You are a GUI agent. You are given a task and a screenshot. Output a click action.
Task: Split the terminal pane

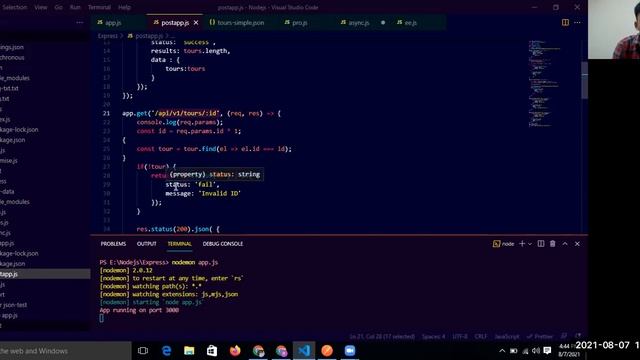541,244
